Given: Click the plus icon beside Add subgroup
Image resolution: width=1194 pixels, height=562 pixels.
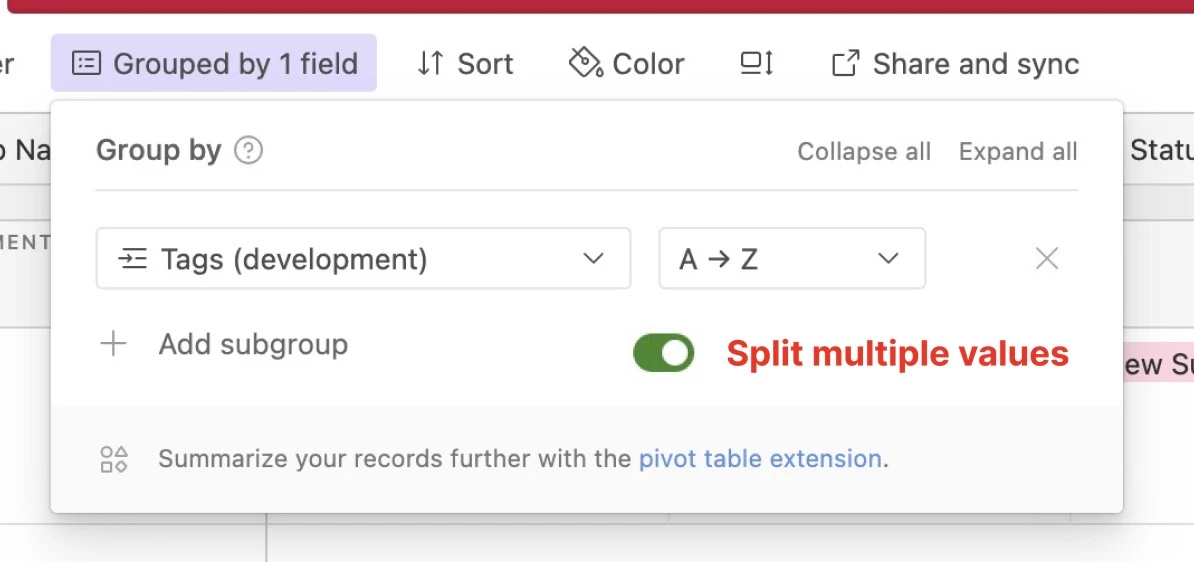Looking at the screenshot, I should [113, 344].
